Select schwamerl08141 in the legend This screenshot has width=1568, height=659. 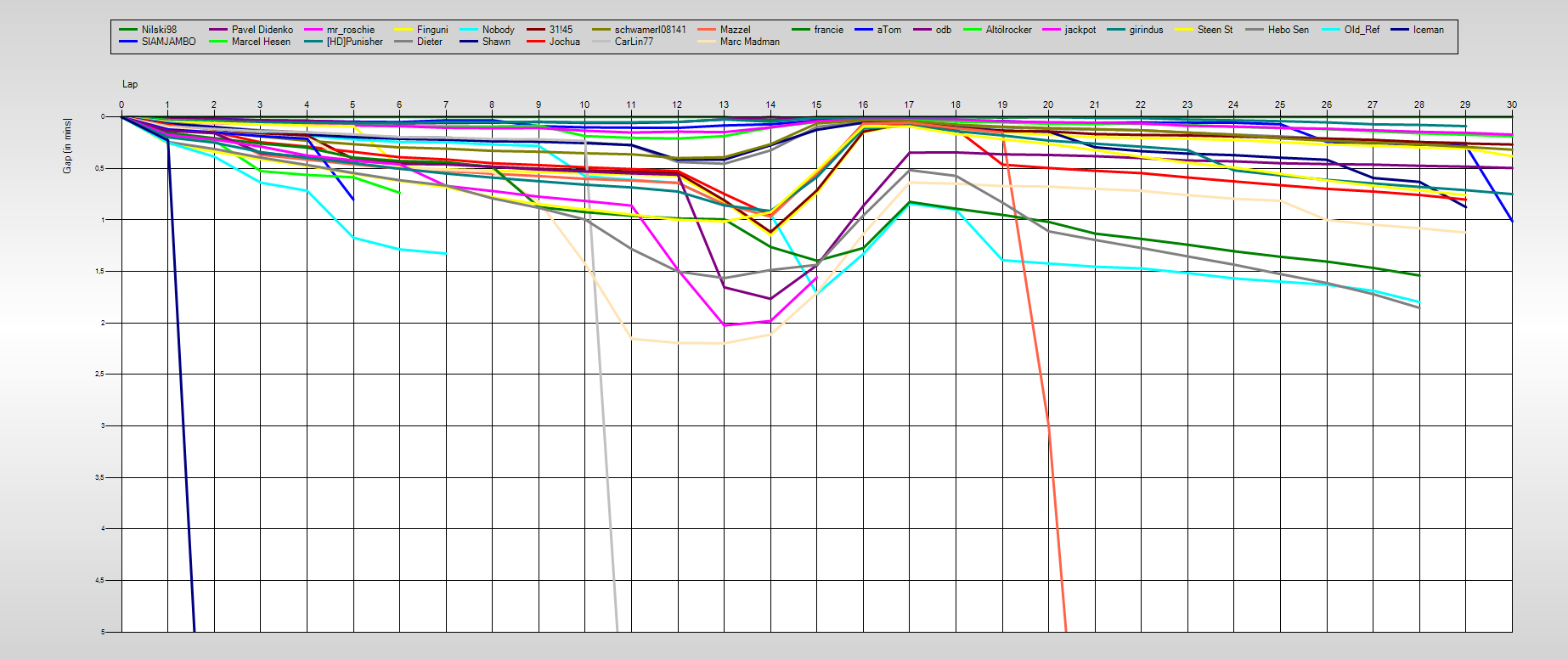click(650, 30)
